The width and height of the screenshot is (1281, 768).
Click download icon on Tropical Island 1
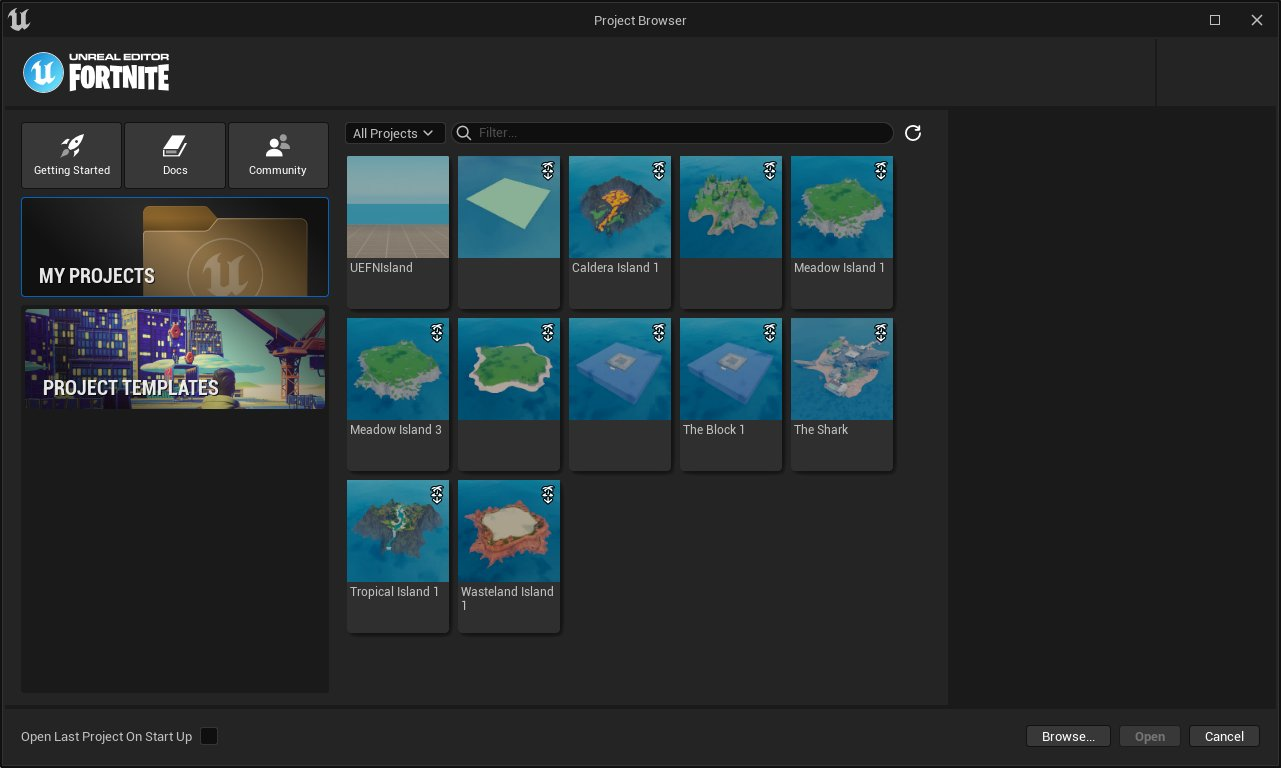pos(436,494)
